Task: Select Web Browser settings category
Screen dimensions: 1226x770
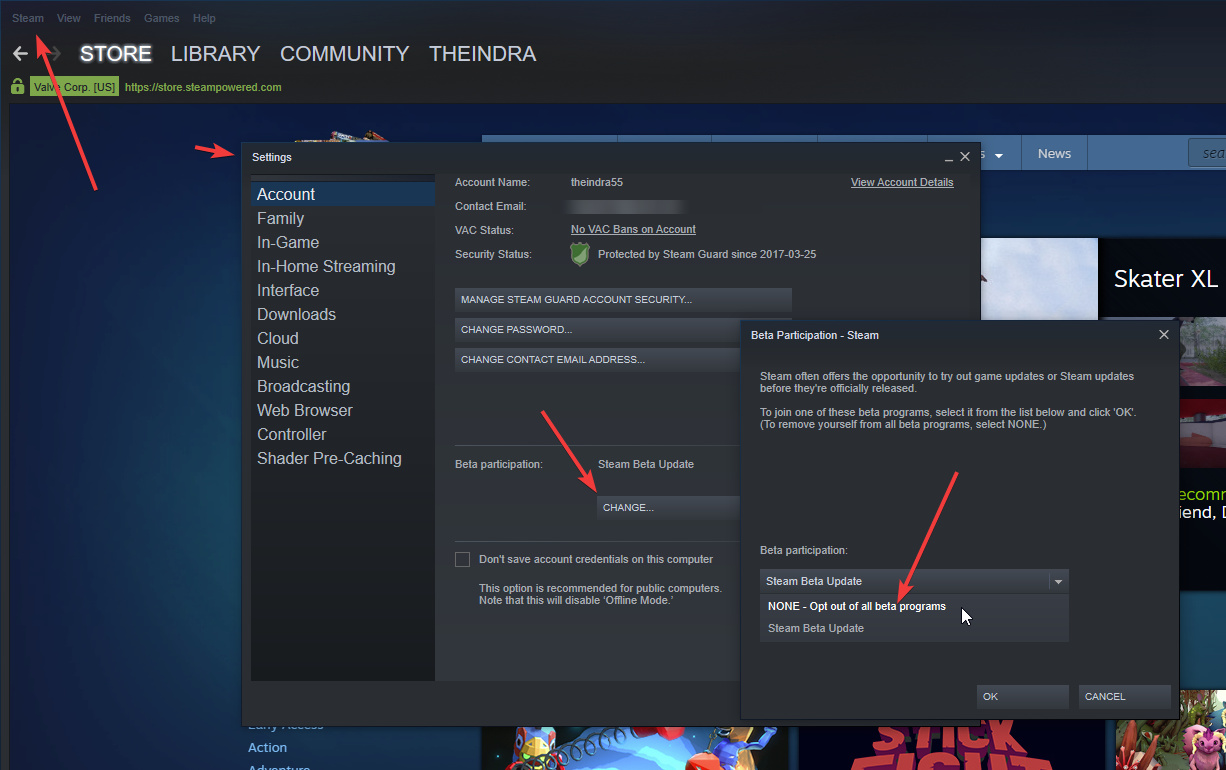Action: click(x=343, y=410)
